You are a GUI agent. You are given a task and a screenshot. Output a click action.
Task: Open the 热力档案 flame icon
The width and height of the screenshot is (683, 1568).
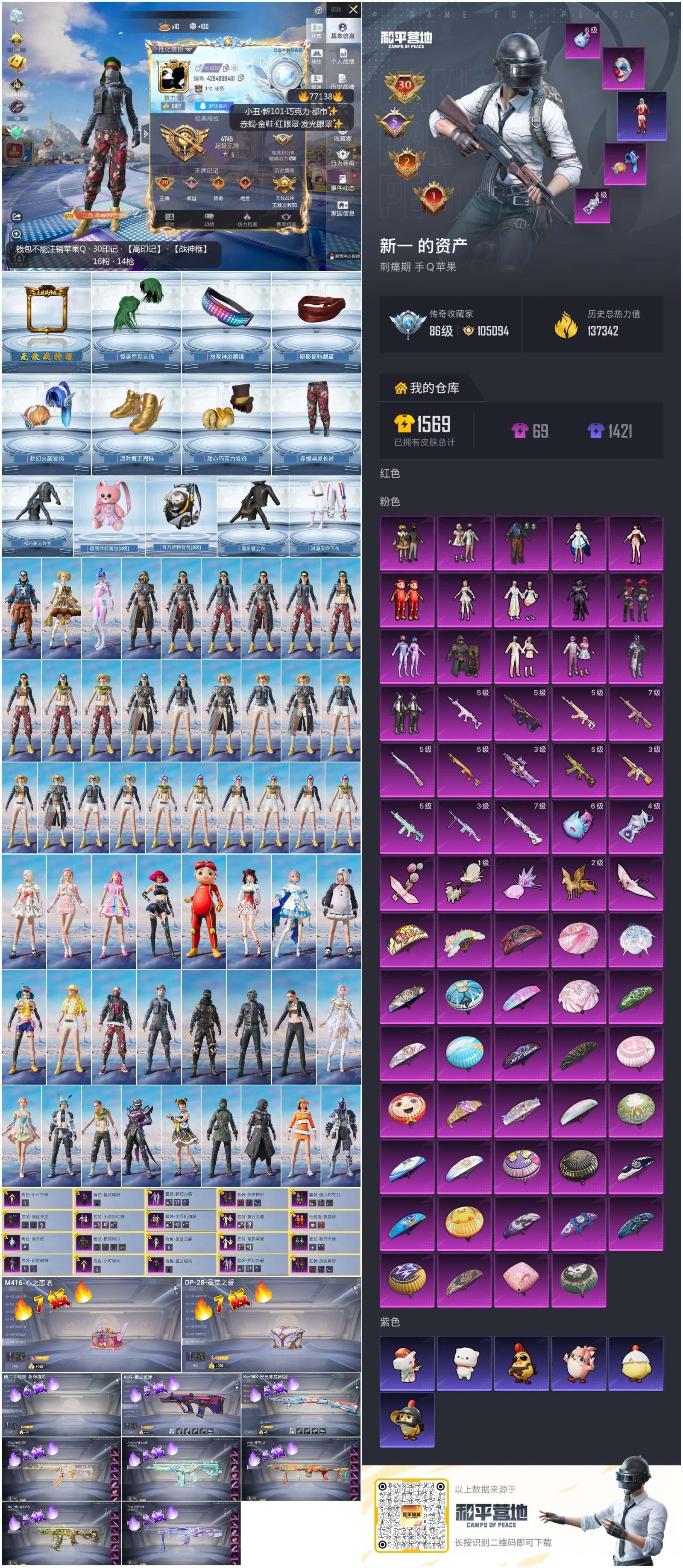pyautogui.click(x=247, y=220)
